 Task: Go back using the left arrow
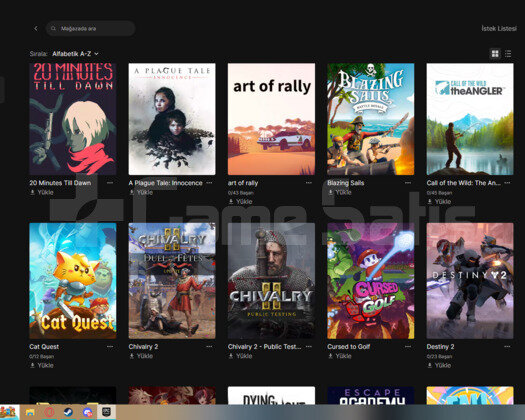(x=36, y=28)
